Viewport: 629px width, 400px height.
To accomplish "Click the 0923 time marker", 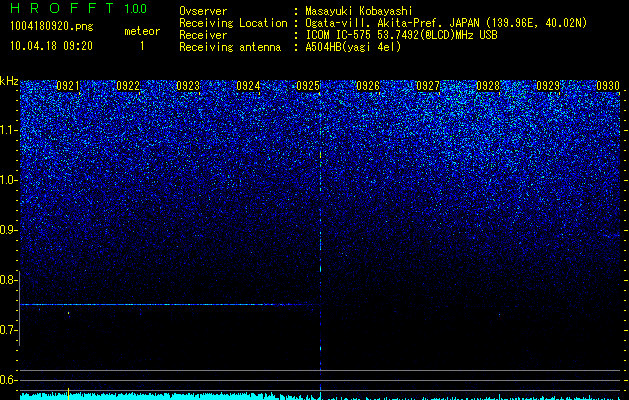I will tap(188, 86).
